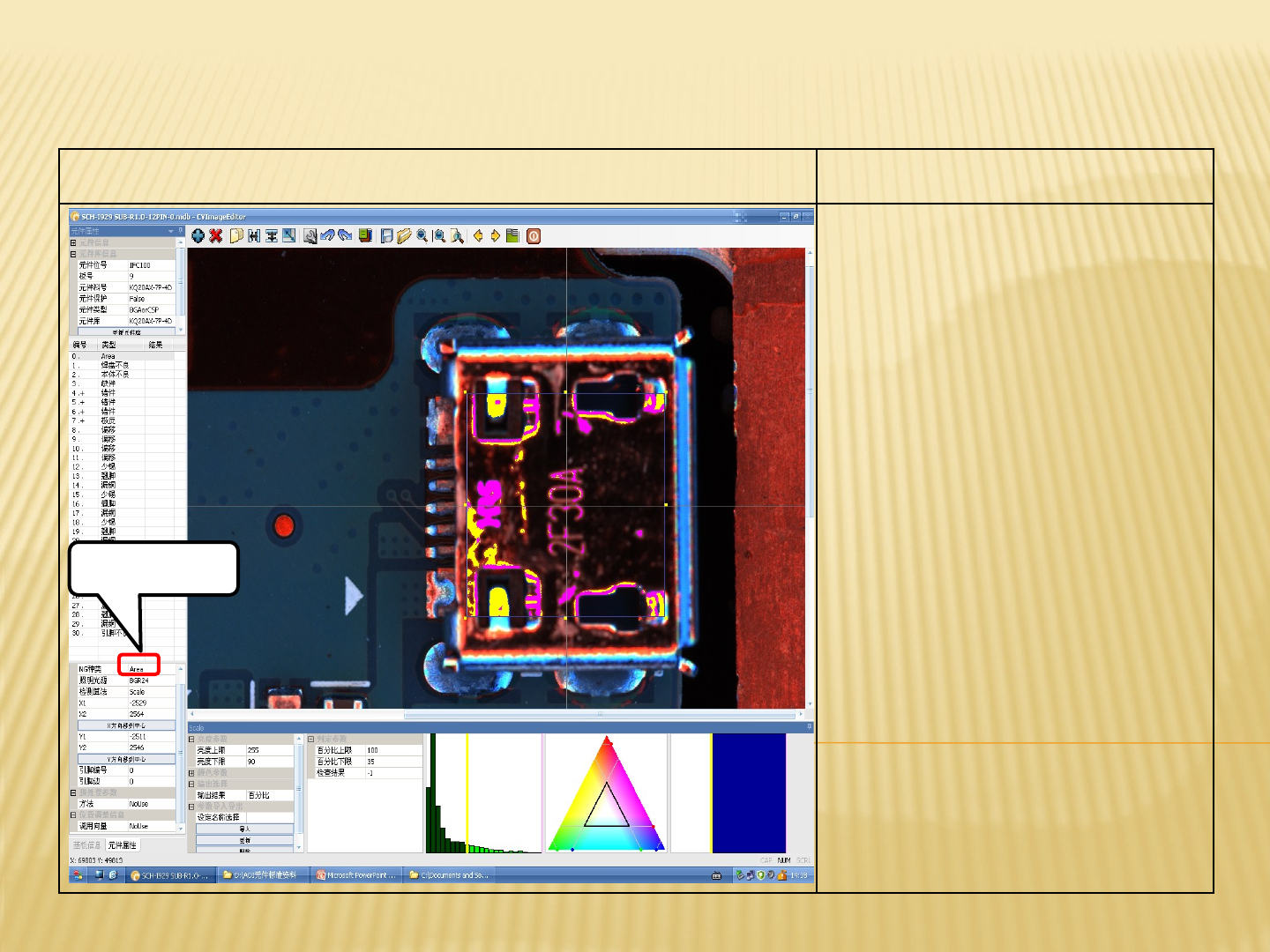Click the wrench settings toolbar icon

[x=310, y=236]
